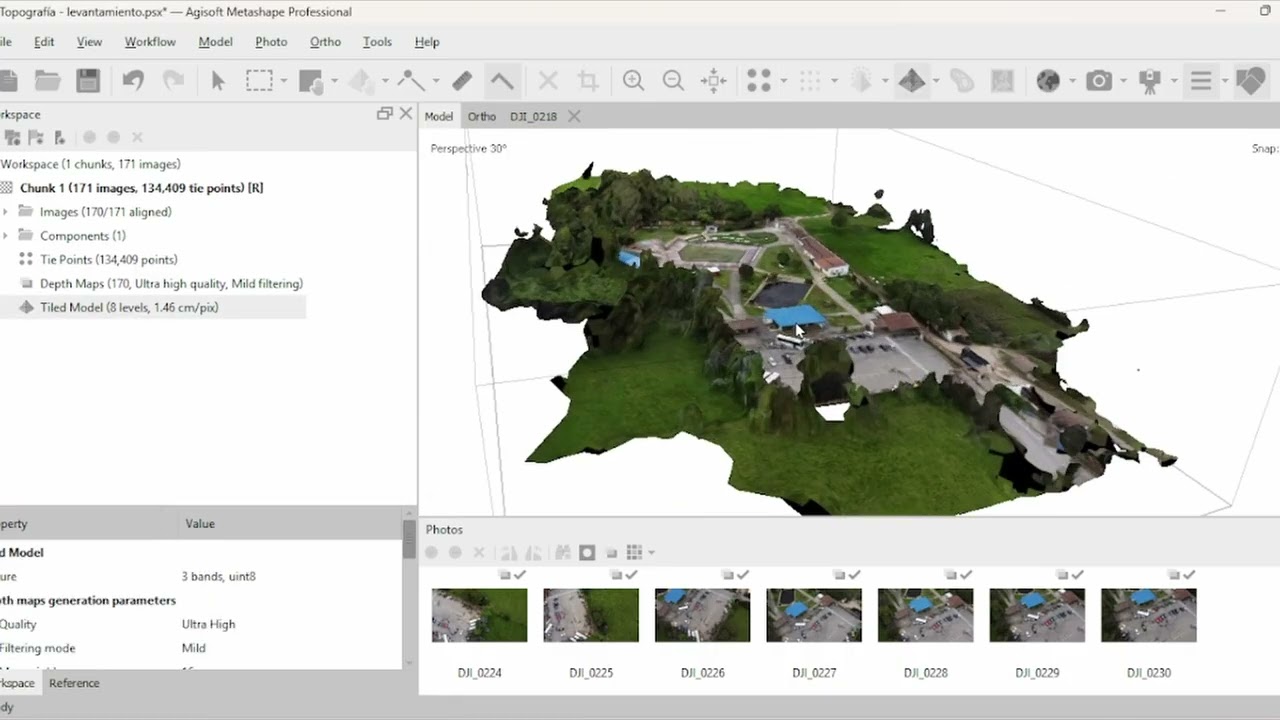Viewport: 1280px width, 720px height.
Task: Select the Rectangle Selection tool
Action: (x=259, y=81)
